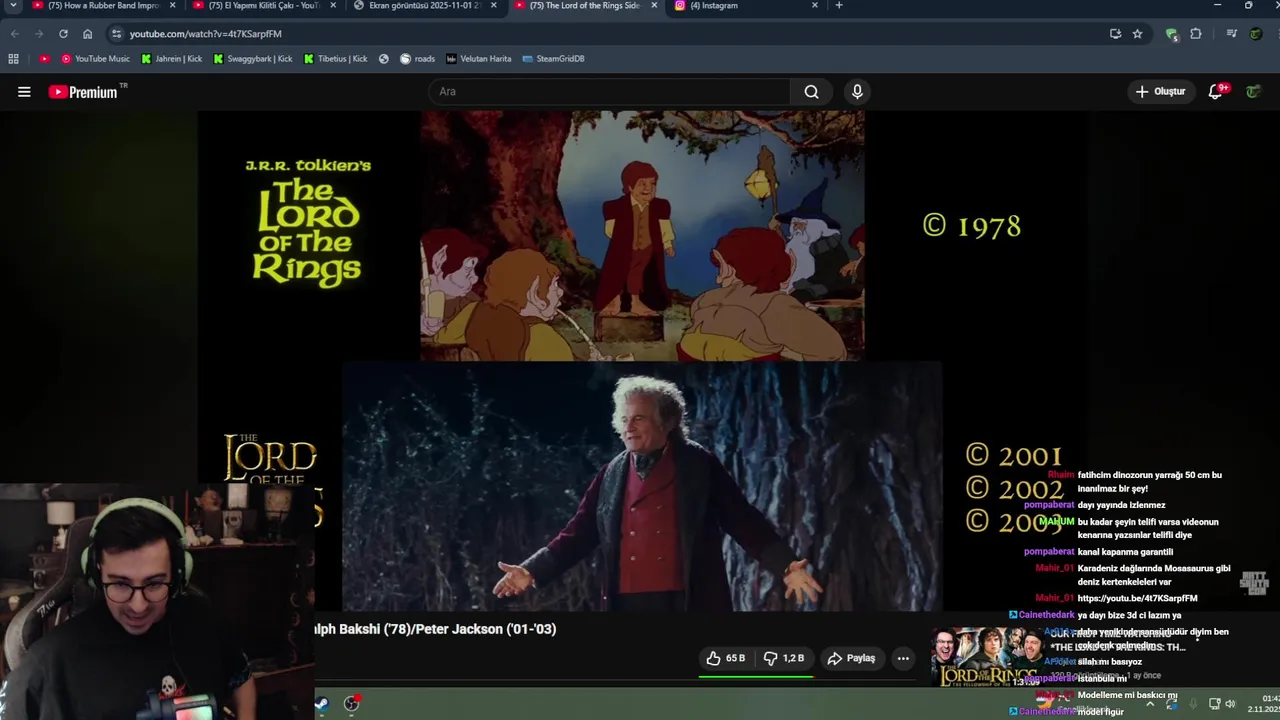
Task: Switch to El Yapımı Kilitli Çakı tab
Action: tap(264, 6)
